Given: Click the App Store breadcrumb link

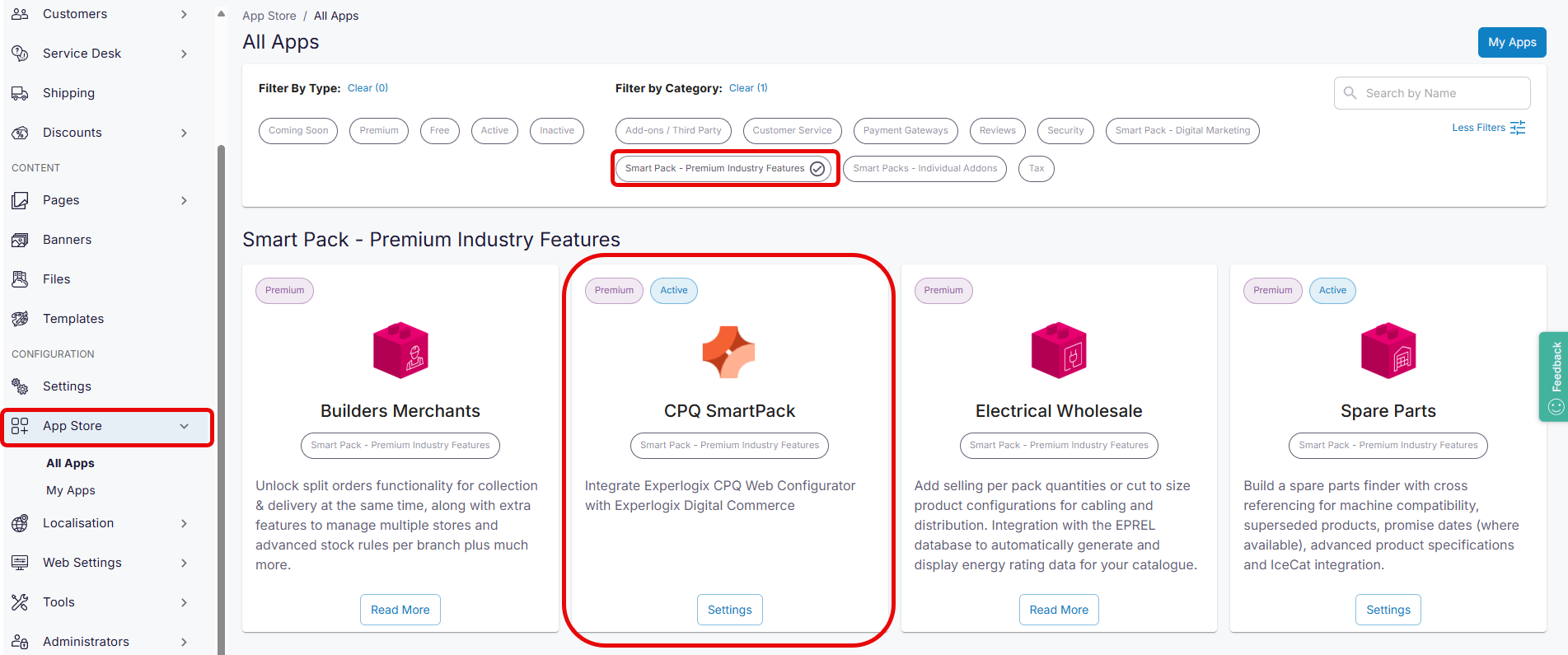Looking at the screenshot, I should tap(269, 16).
